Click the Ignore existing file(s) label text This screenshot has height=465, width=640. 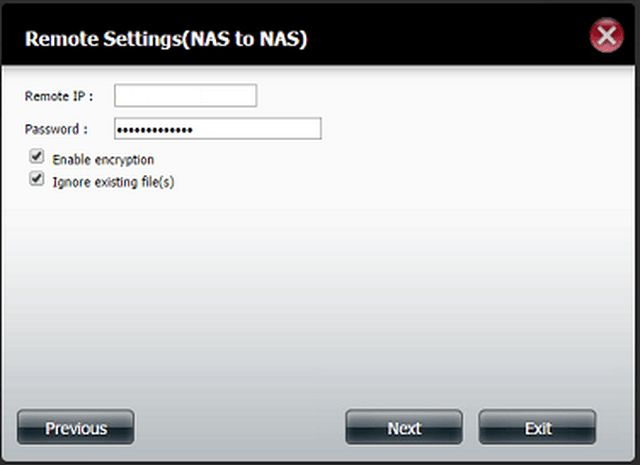coord(113,182)
